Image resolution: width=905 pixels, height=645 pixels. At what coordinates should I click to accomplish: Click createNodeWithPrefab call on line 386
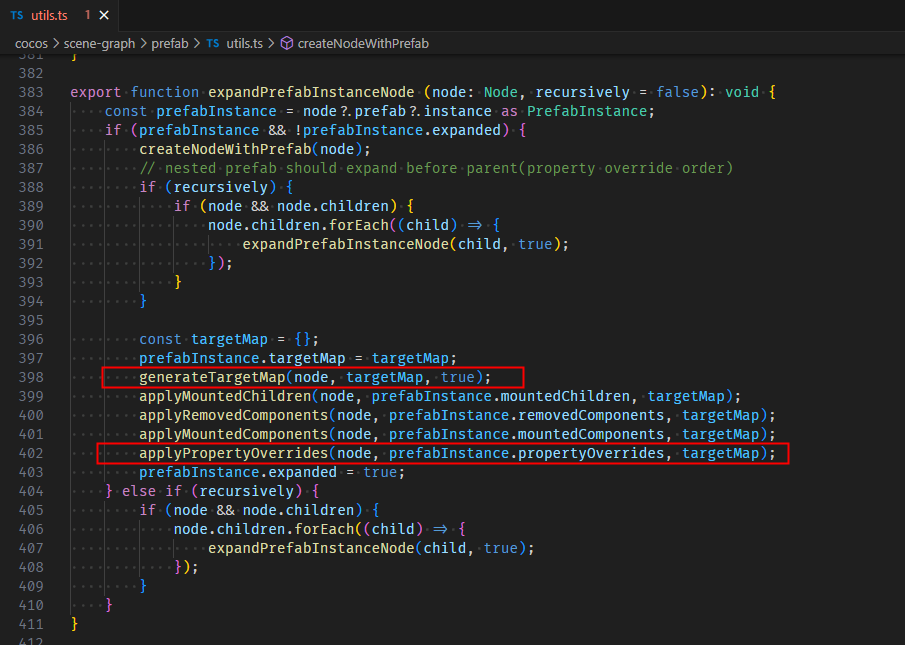(225, 149)
